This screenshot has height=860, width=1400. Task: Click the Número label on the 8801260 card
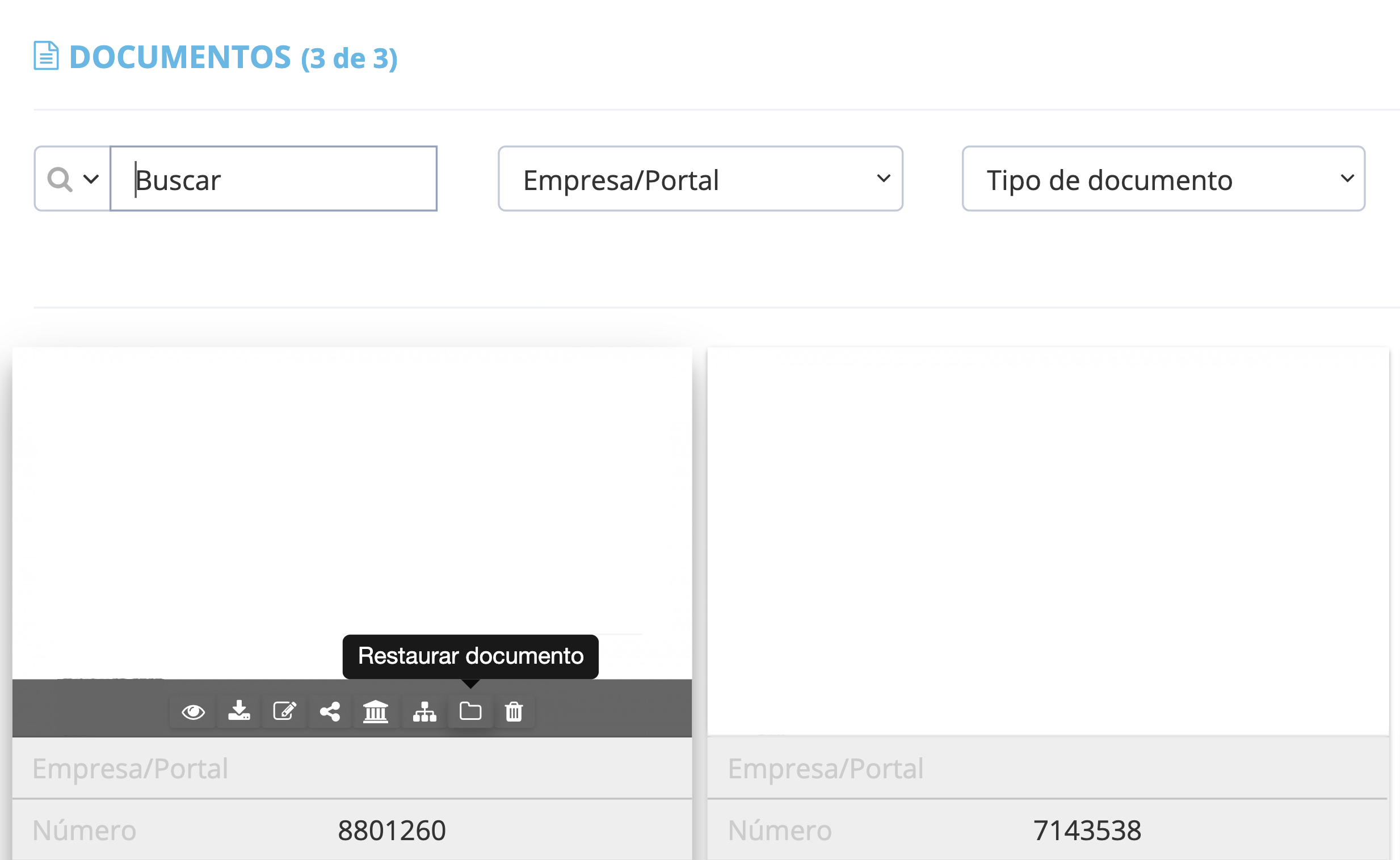tap(84, 831)
